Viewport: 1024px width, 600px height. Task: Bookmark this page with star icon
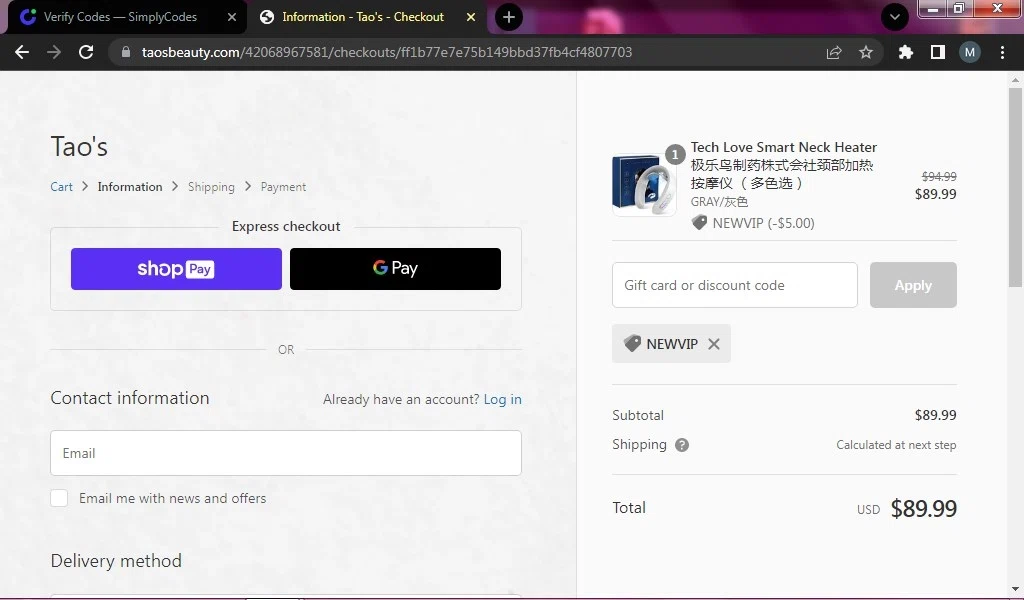click(866, 52)
